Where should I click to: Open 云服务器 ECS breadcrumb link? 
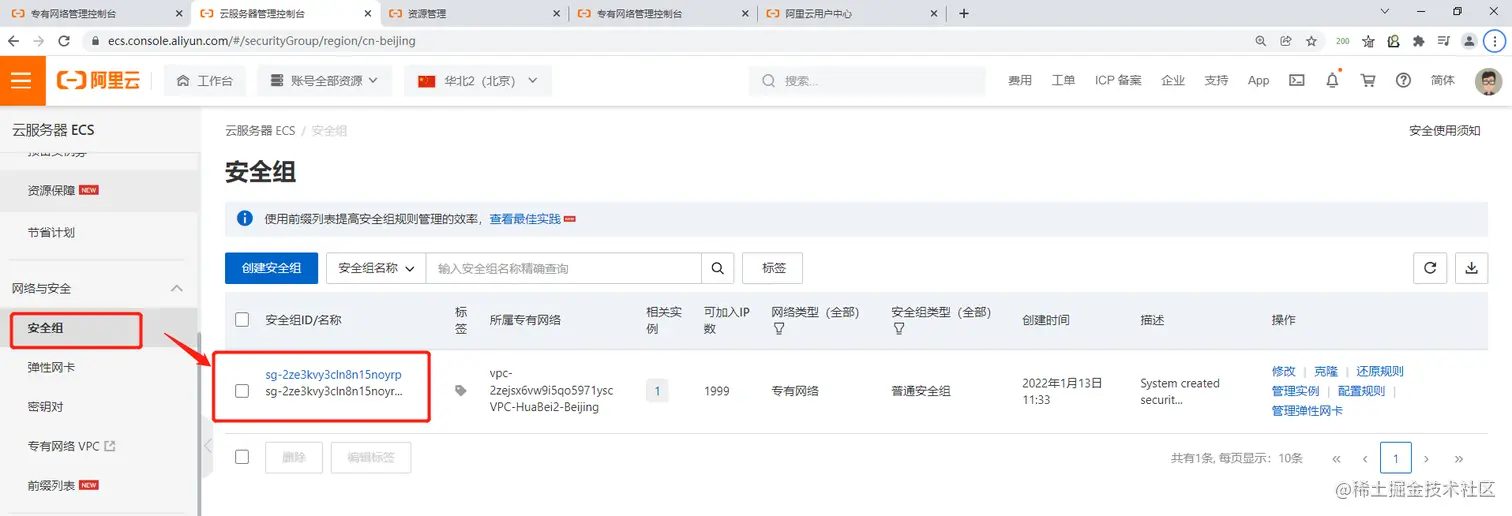(x=260, y=131)
